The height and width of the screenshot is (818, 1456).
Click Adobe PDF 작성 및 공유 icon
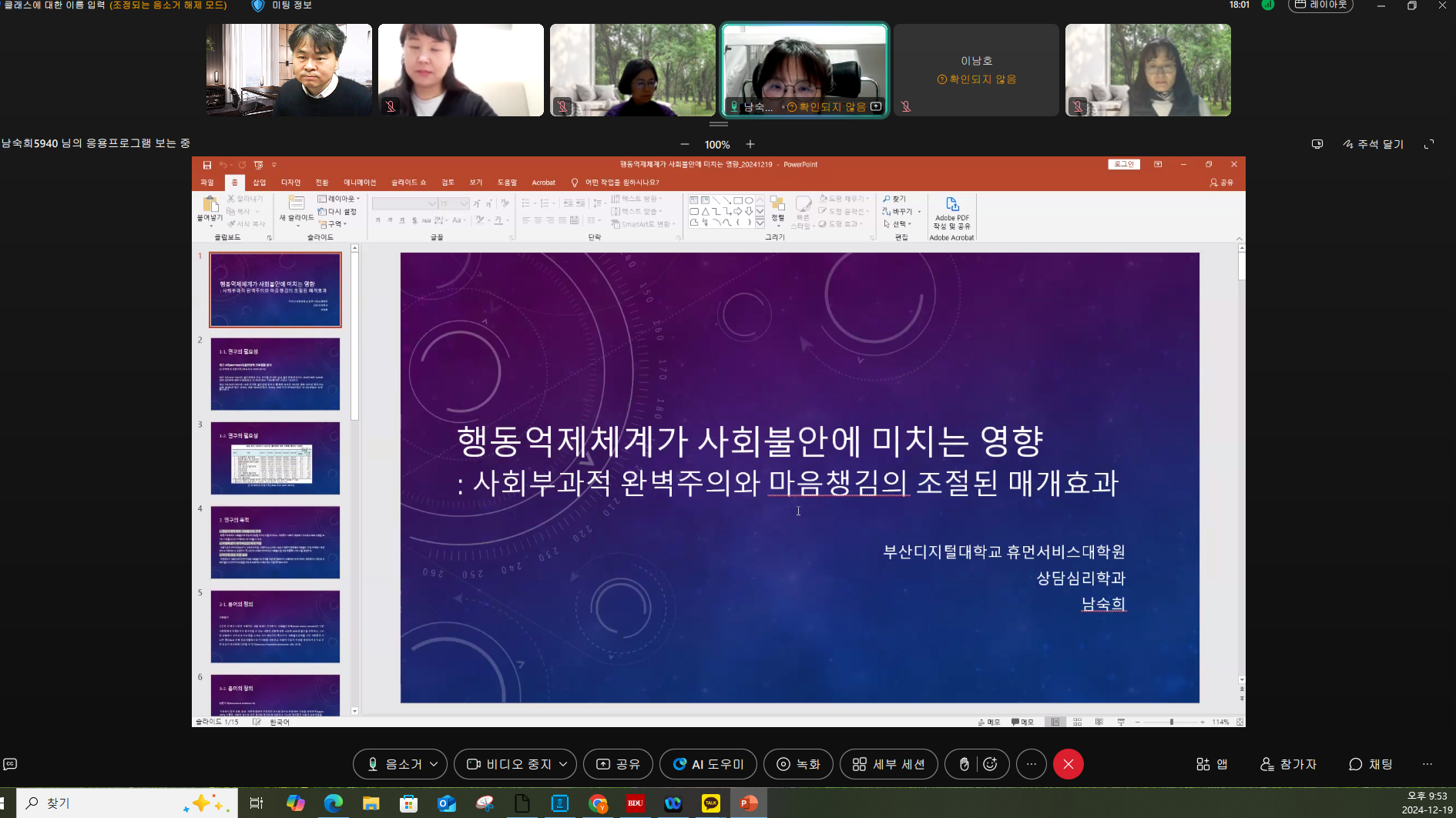point(952,204)
